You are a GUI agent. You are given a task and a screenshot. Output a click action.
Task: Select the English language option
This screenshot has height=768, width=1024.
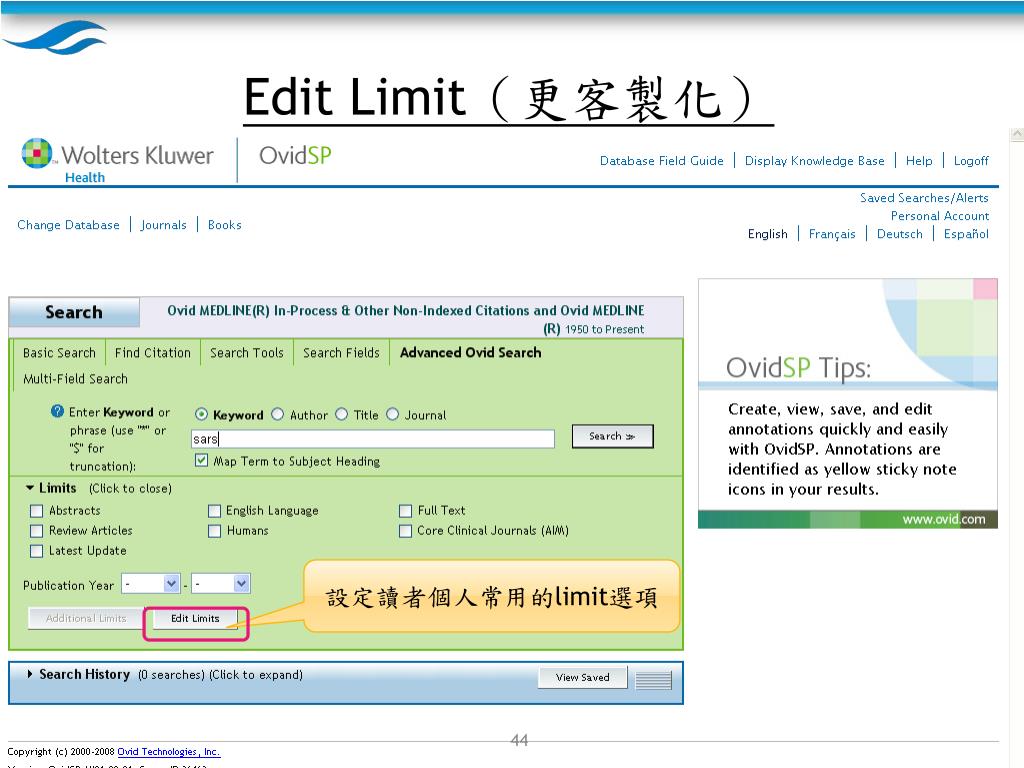click(767, 234)
